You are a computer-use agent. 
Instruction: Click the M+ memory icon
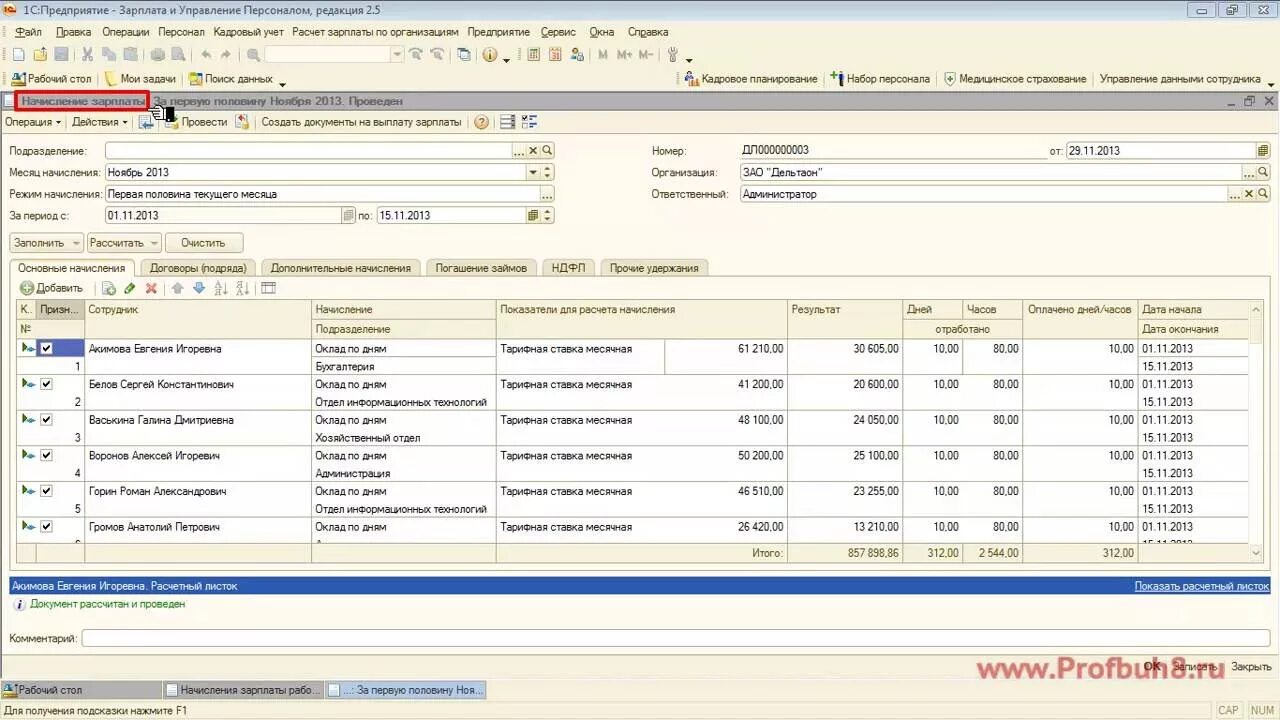click(625, 55)
